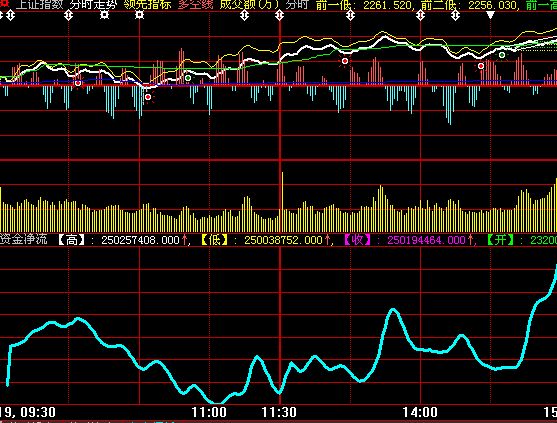Click the white 【高】 label
Viewport: 557px width, 423px height.
(x=72, y=240)
